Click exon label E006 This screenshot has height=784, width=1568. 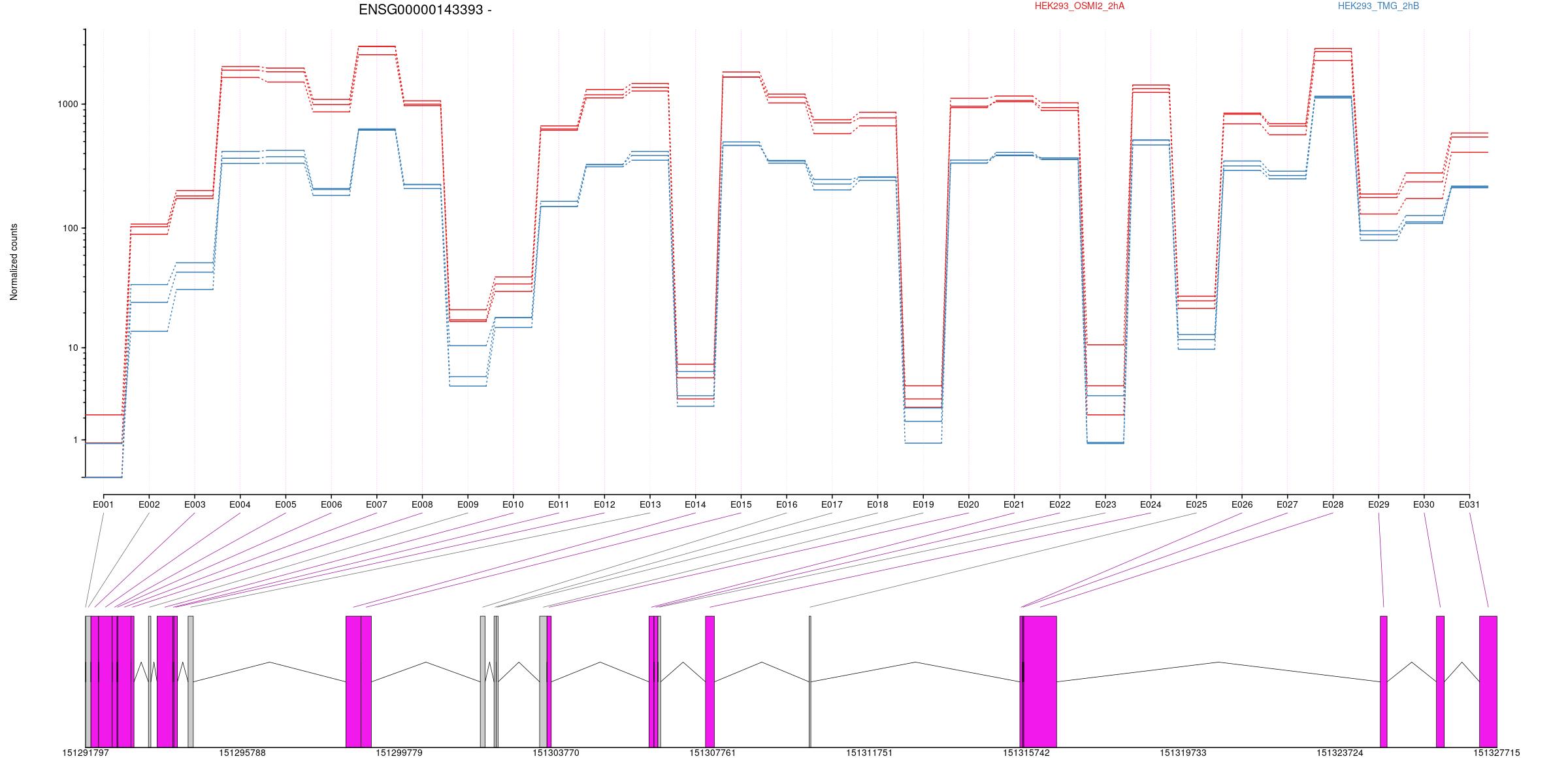(x=331, y=504)
